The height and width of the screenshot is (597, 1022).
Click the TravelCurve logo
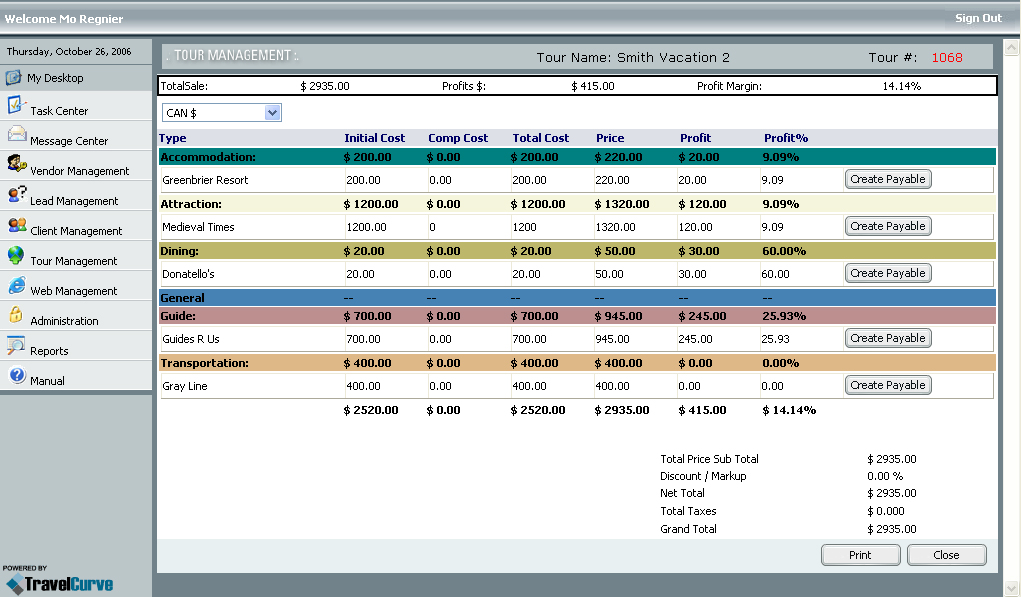59,584
